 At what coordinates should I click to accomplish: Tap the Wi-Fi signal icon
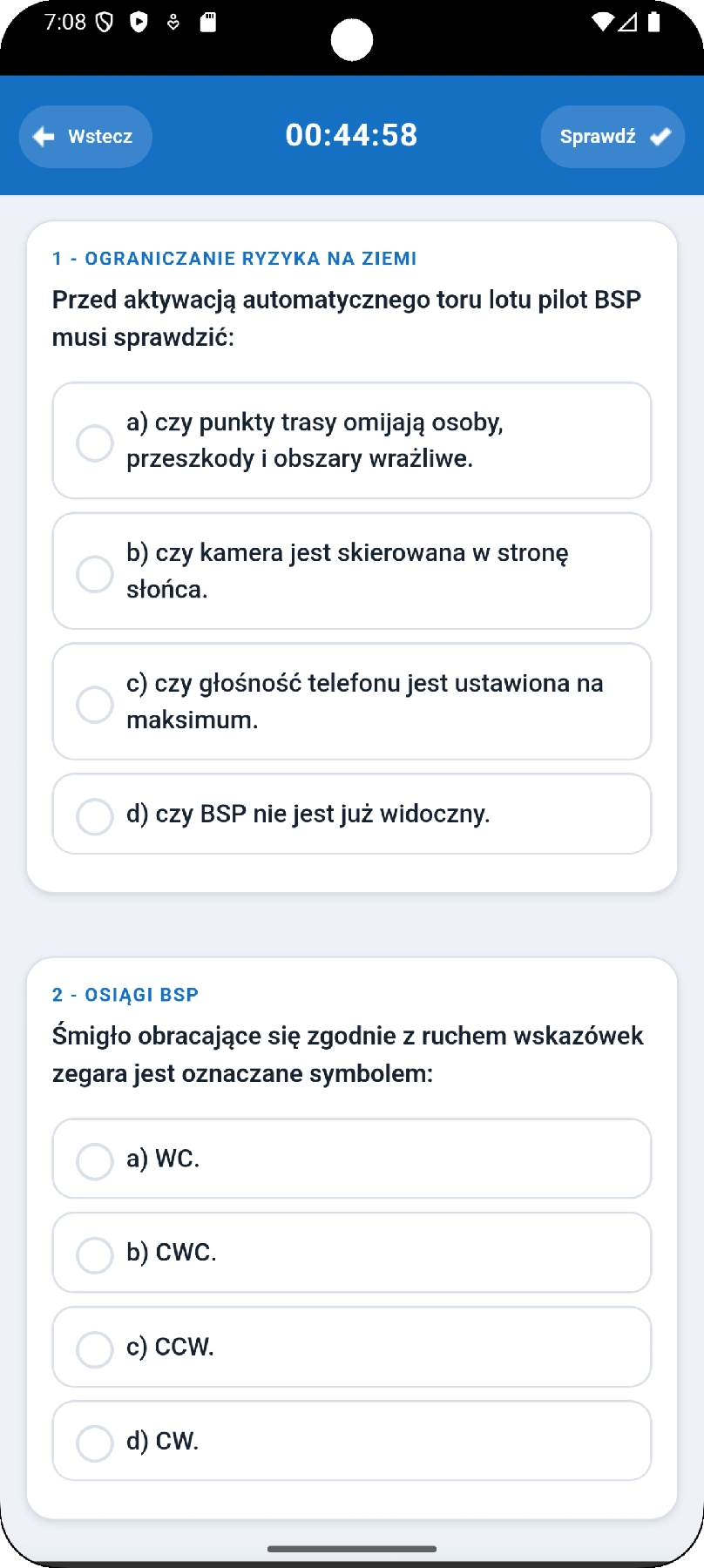click(602, 22)
